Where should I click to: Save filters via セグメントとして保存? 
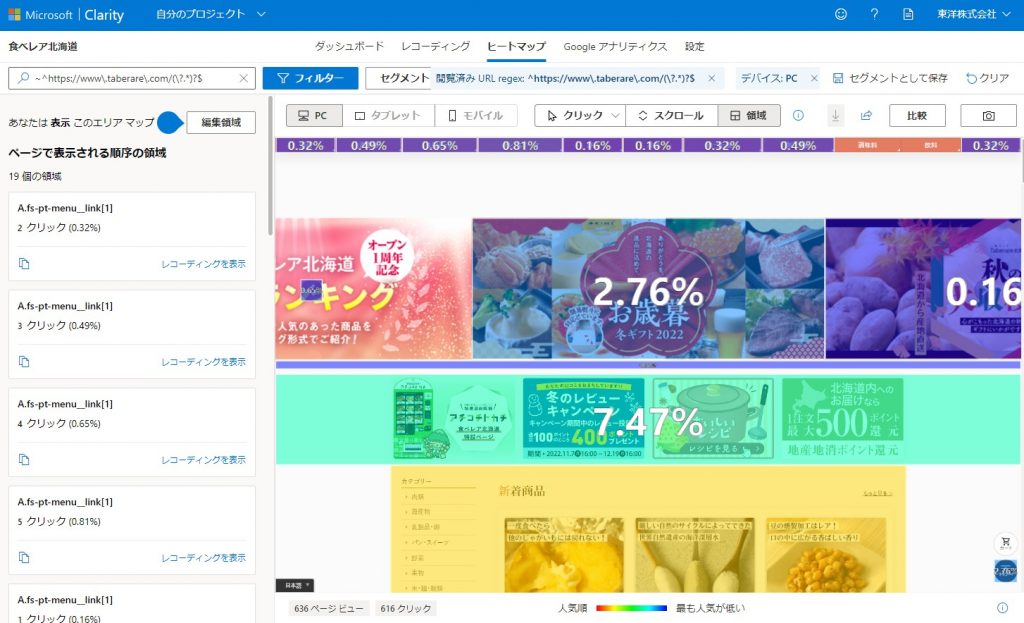tap(890, 78)
